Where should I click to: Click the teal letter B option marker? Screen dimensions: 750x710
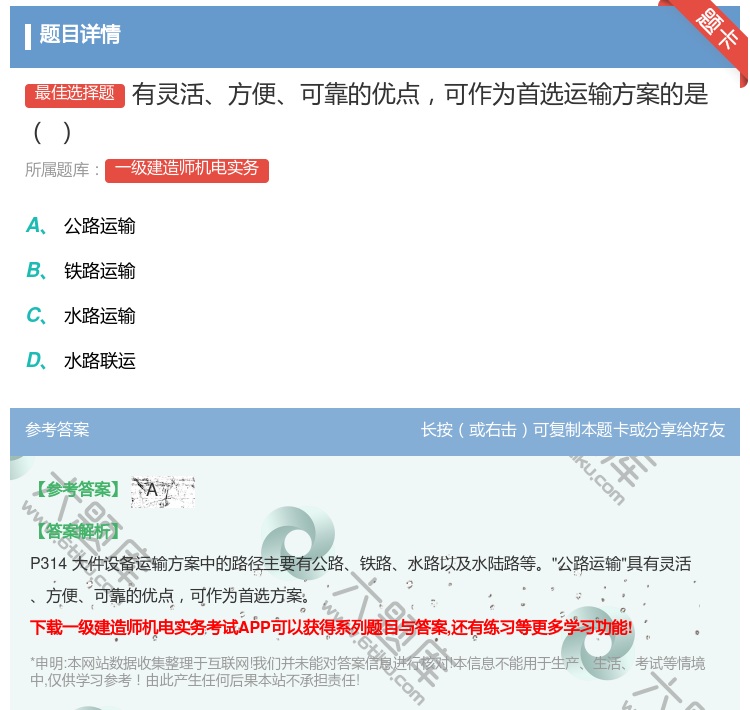tap(36, 270)
